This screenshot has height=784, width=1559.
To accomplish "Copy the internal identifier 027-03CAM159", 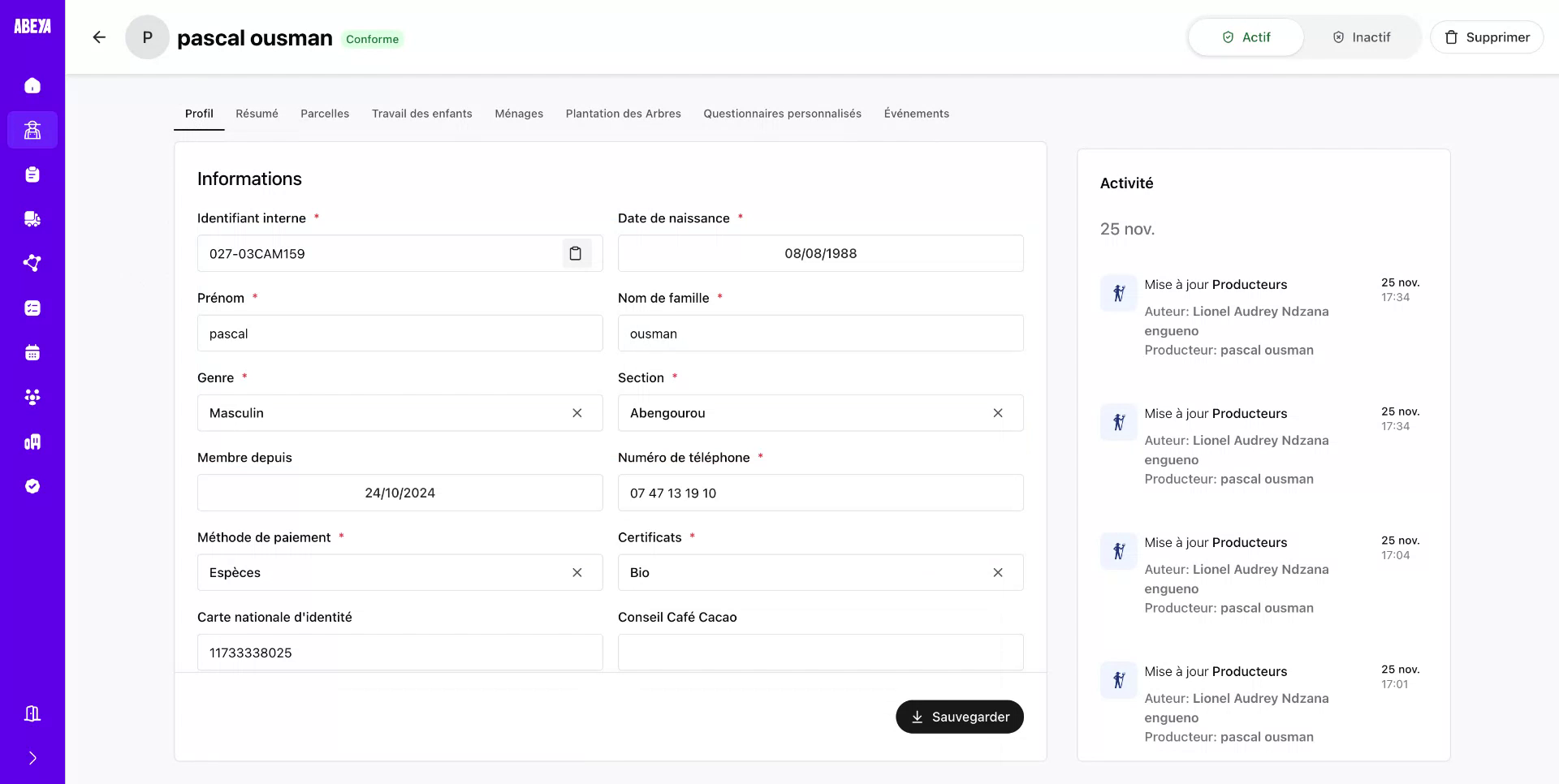I will coord(577,253).
